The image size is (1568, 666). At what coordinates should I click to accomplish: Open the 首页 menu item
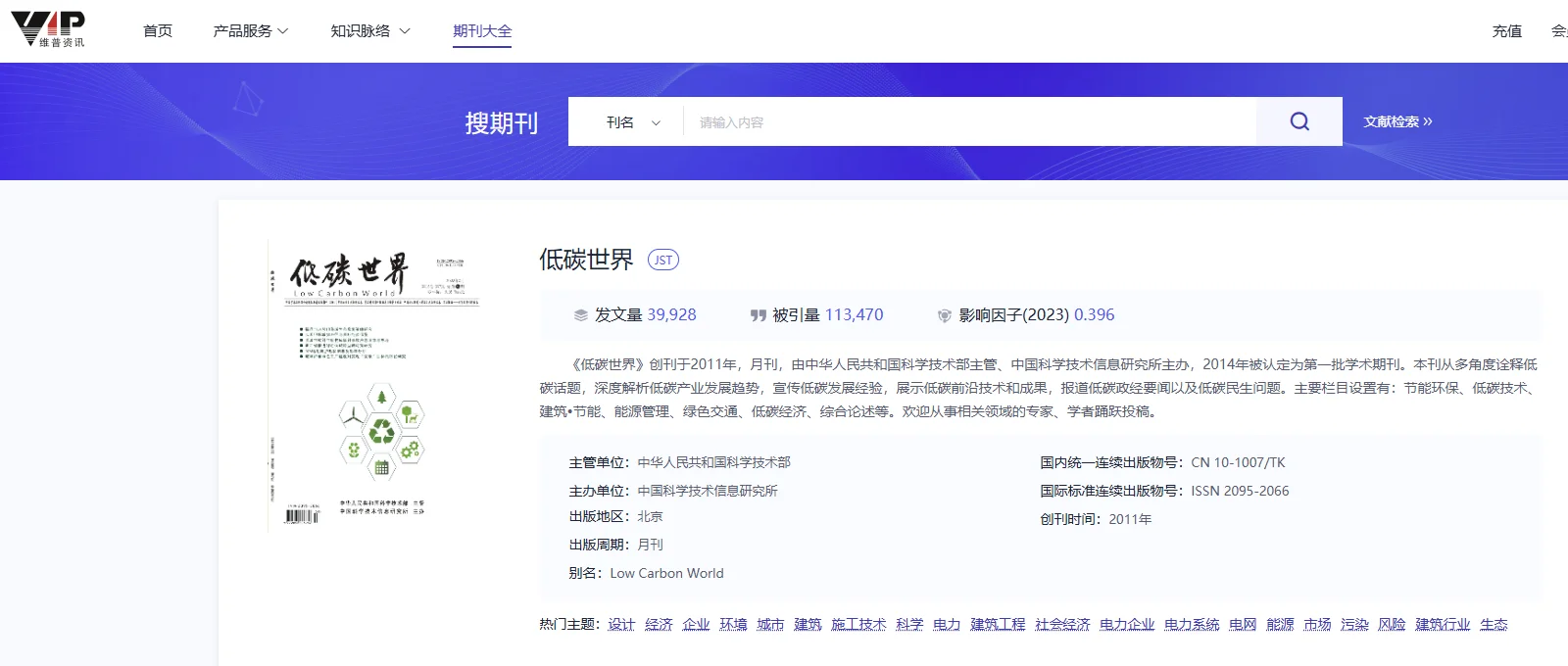pos(158,31)
